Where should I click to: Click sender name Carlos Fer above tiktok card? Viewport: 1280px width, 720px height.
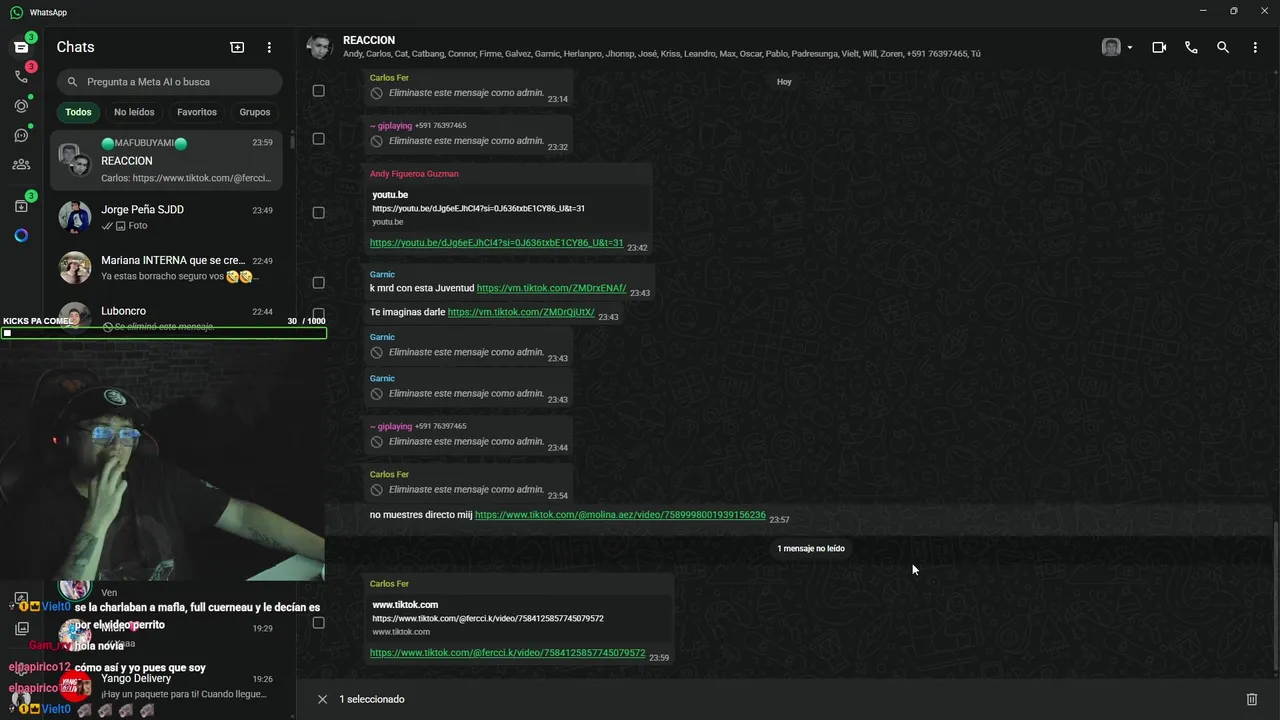(389, 584)
